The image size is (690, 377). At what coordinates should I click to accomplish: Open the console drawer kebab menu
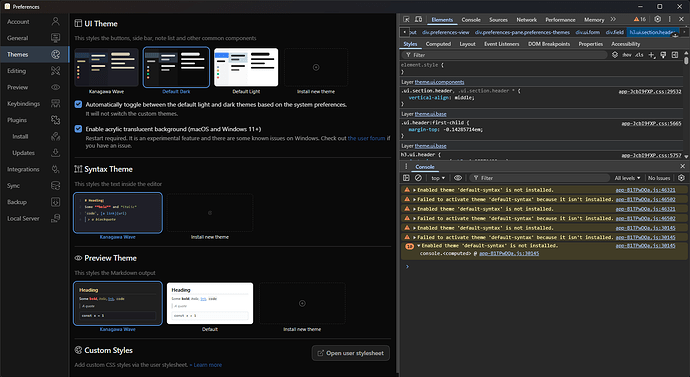click(406, 166)
